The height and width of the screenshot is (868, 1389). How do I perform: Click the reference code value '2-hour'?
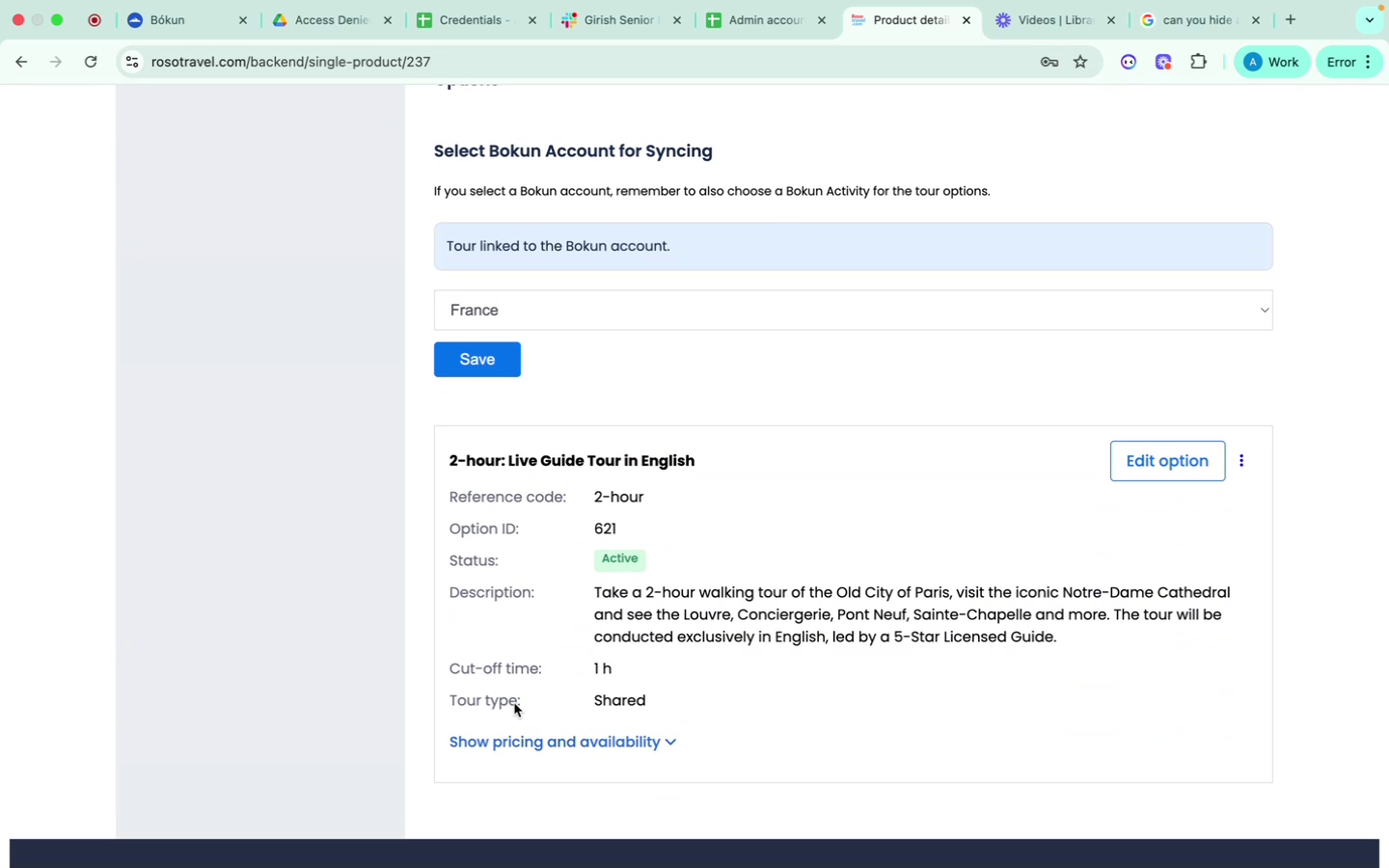(618, 497)
